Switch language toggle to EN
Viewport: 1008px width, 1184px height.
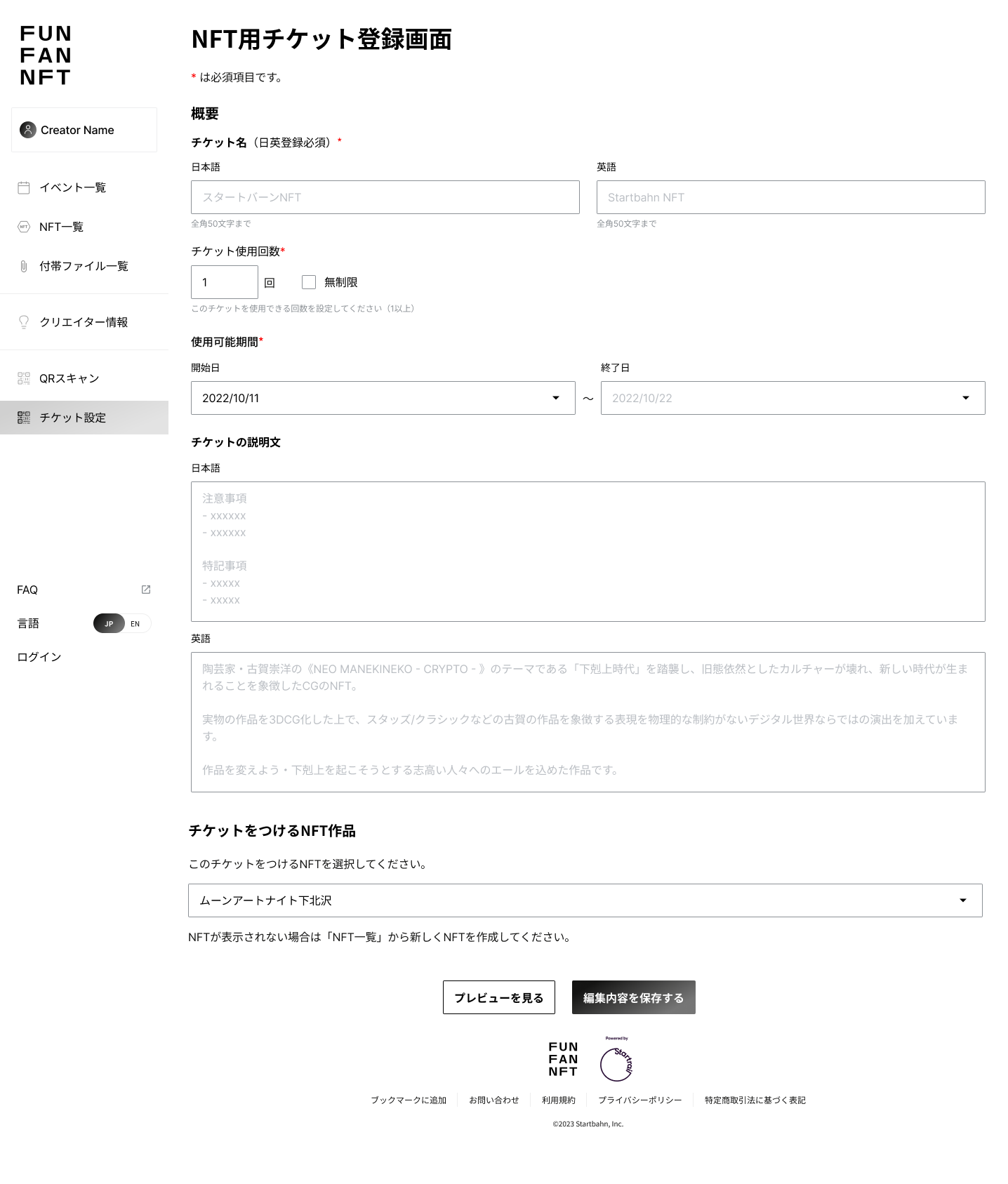pos(135,623)
